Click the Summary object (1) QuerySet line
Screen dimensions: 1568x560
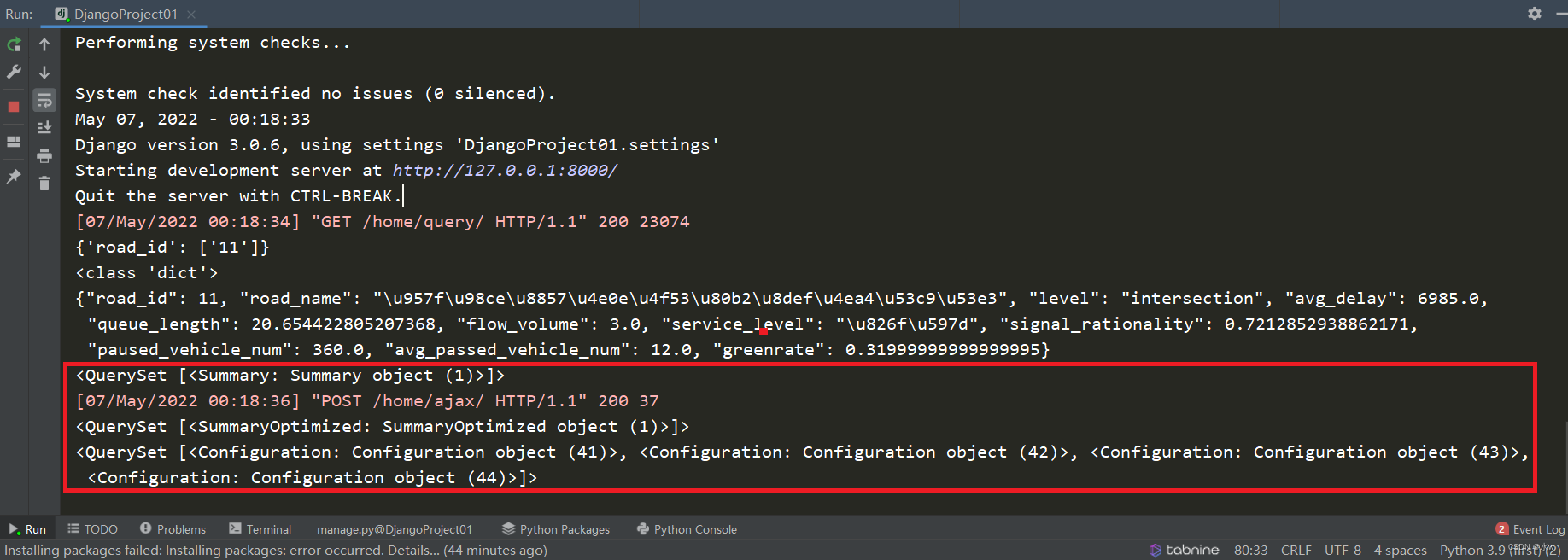click(x=290, y=375)
